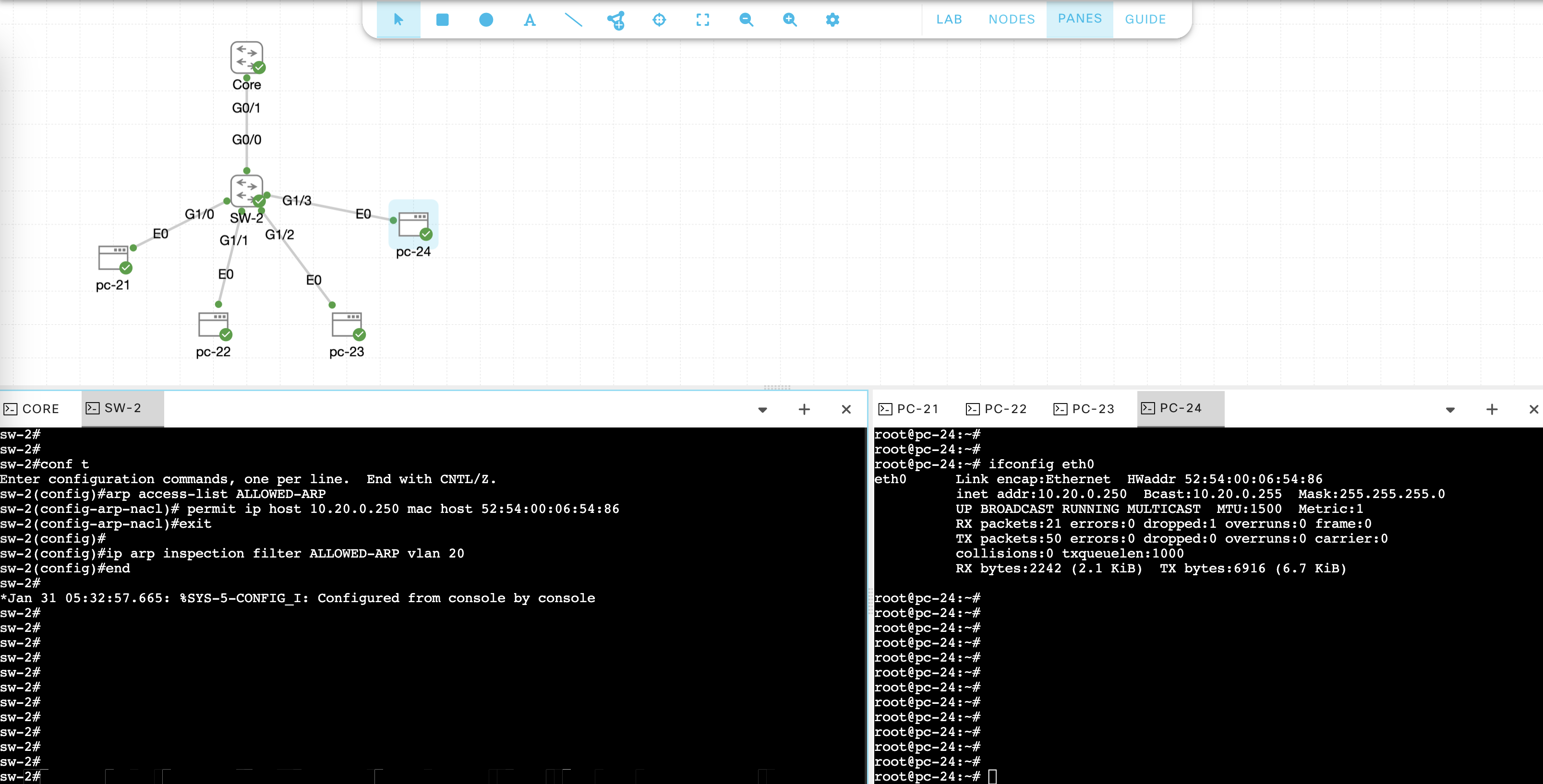Expand the left console pane dropdown

click(762, 410)
